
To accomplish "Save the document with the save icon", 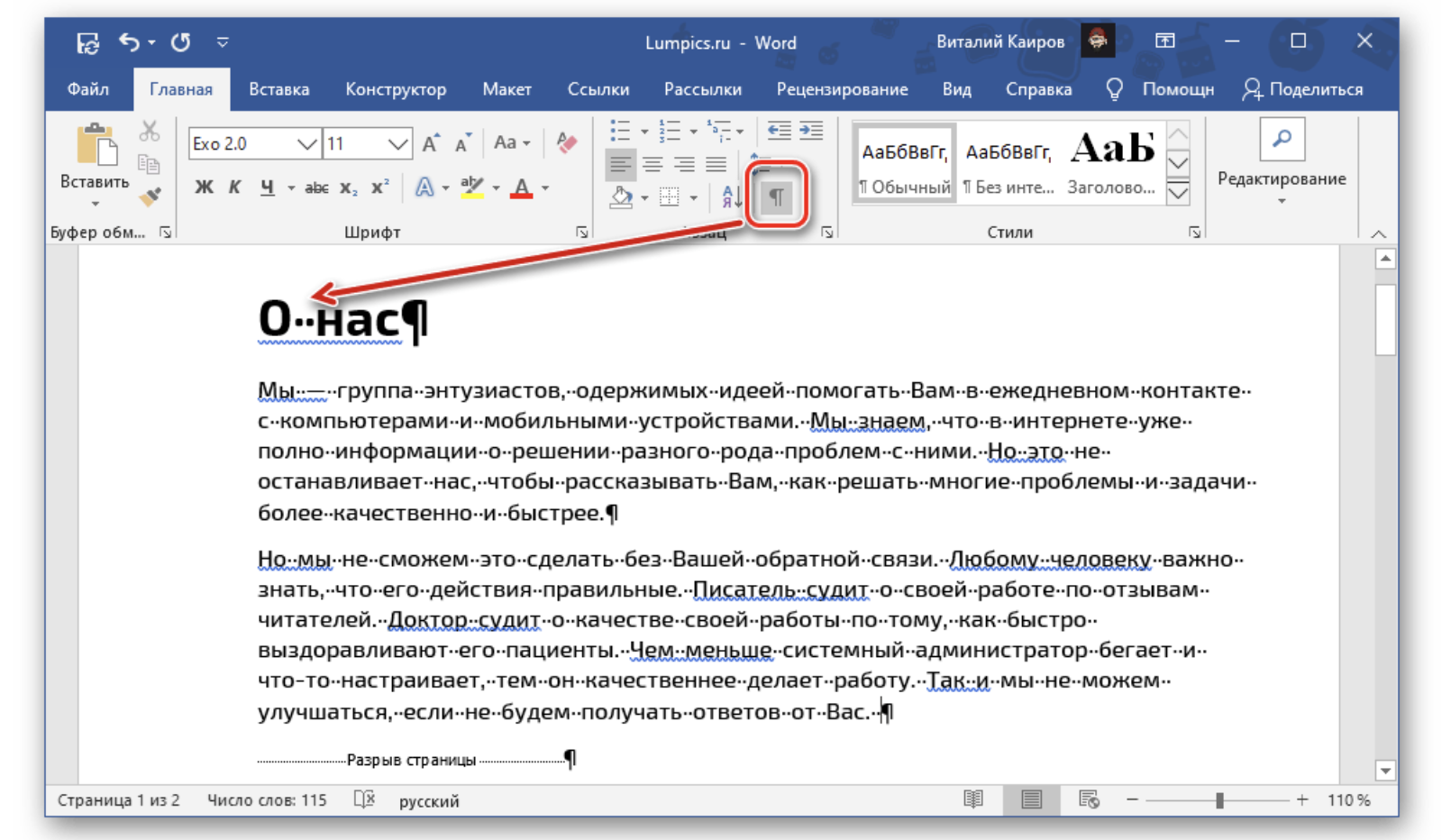I will pos(87,42).
